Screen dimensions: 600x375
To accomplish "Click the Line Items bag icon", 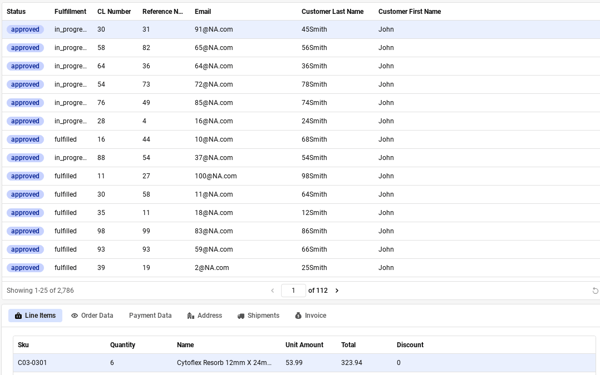I will tap(18, 316).
